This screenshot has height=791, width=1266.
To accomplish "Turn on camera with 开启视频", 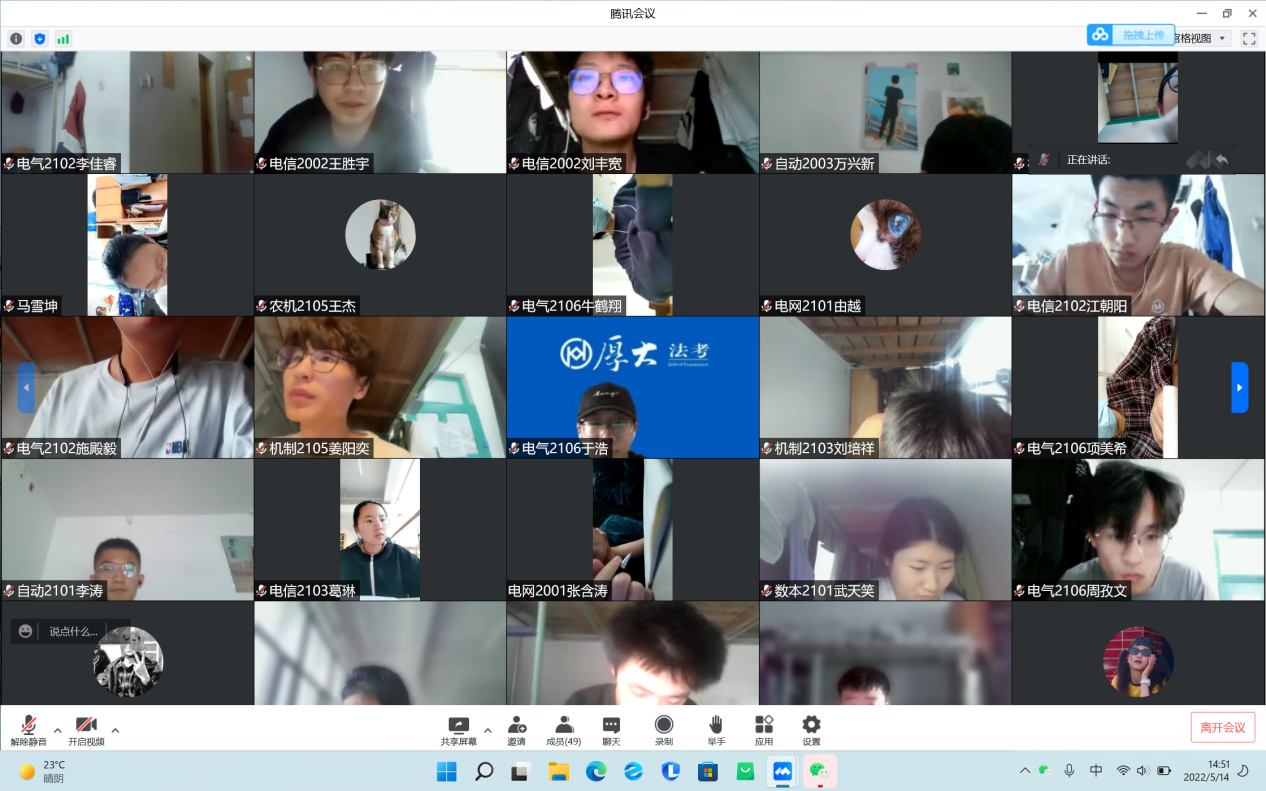I will click(86, 731).
